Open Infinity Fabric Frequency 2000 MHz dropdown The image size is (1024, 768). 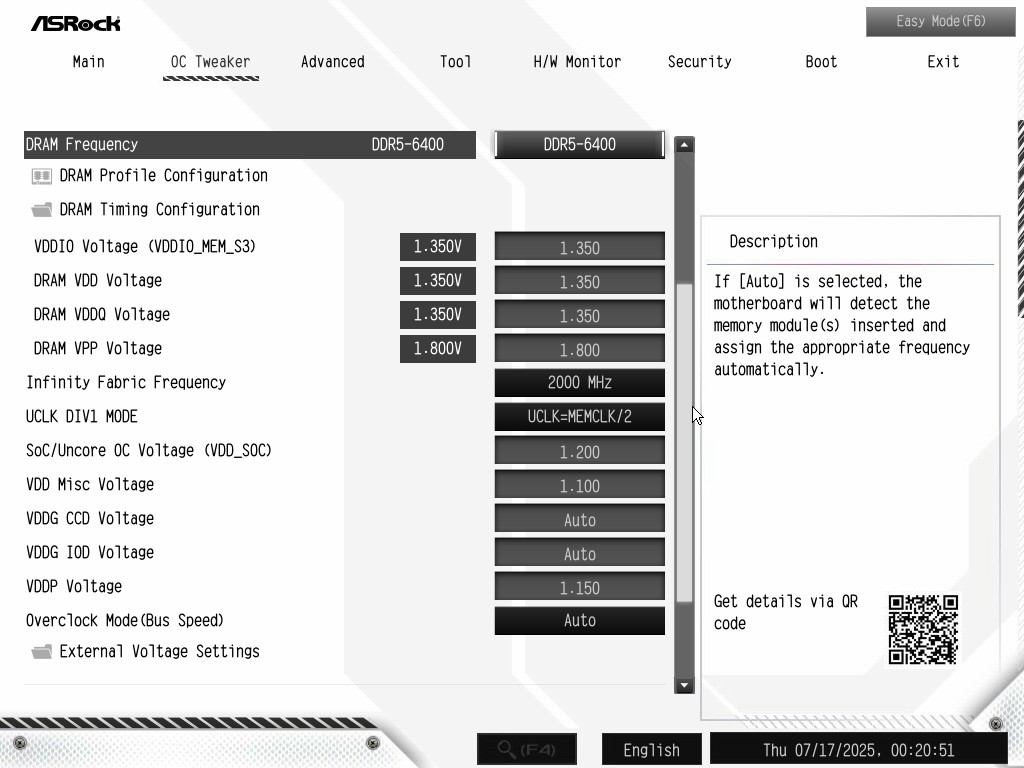coord(579,383)
